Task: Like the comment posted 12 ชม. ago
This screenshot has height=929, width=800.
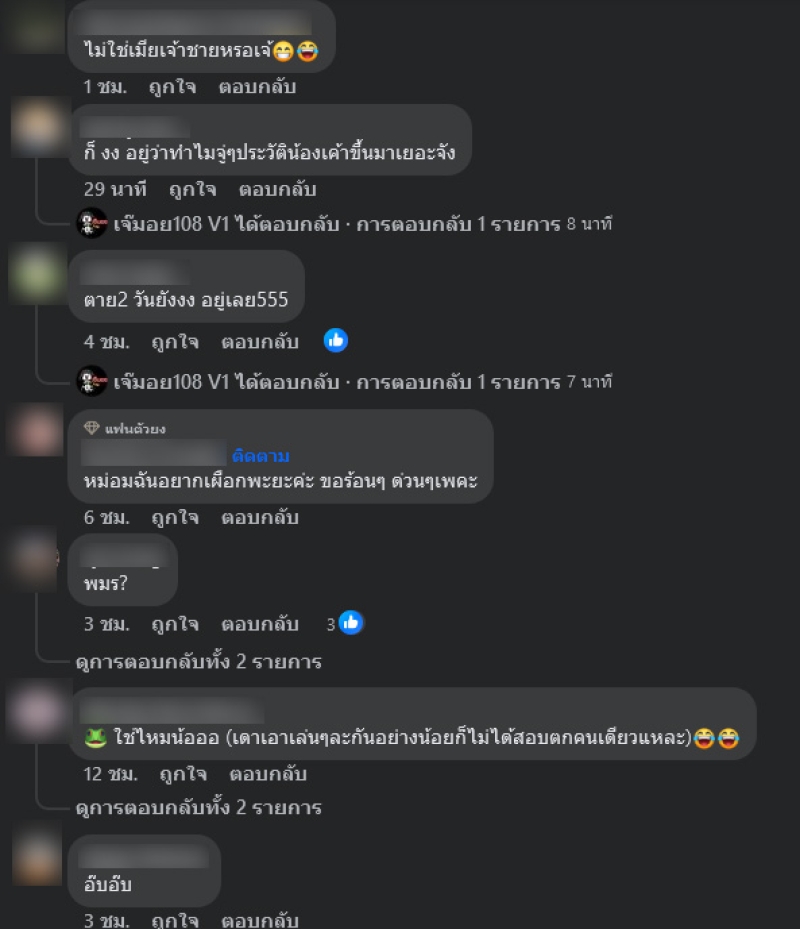Action: point(183,774)
